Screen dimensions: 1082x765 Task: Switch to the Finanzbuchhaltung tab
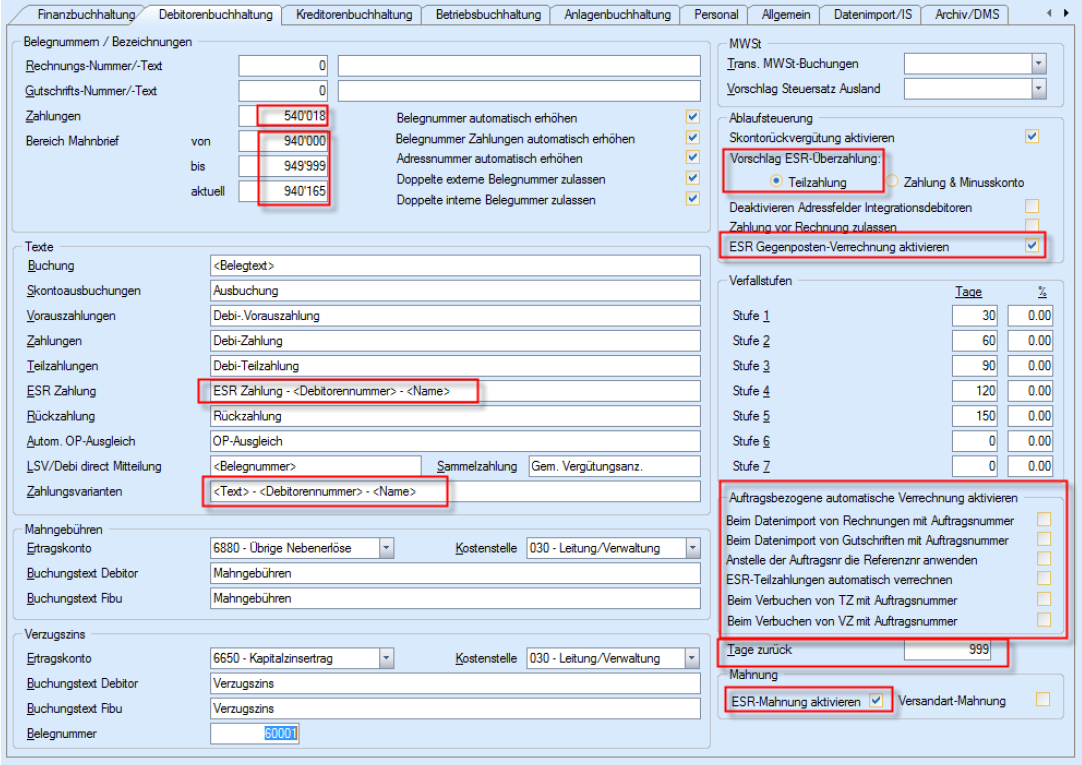point(84,14)
